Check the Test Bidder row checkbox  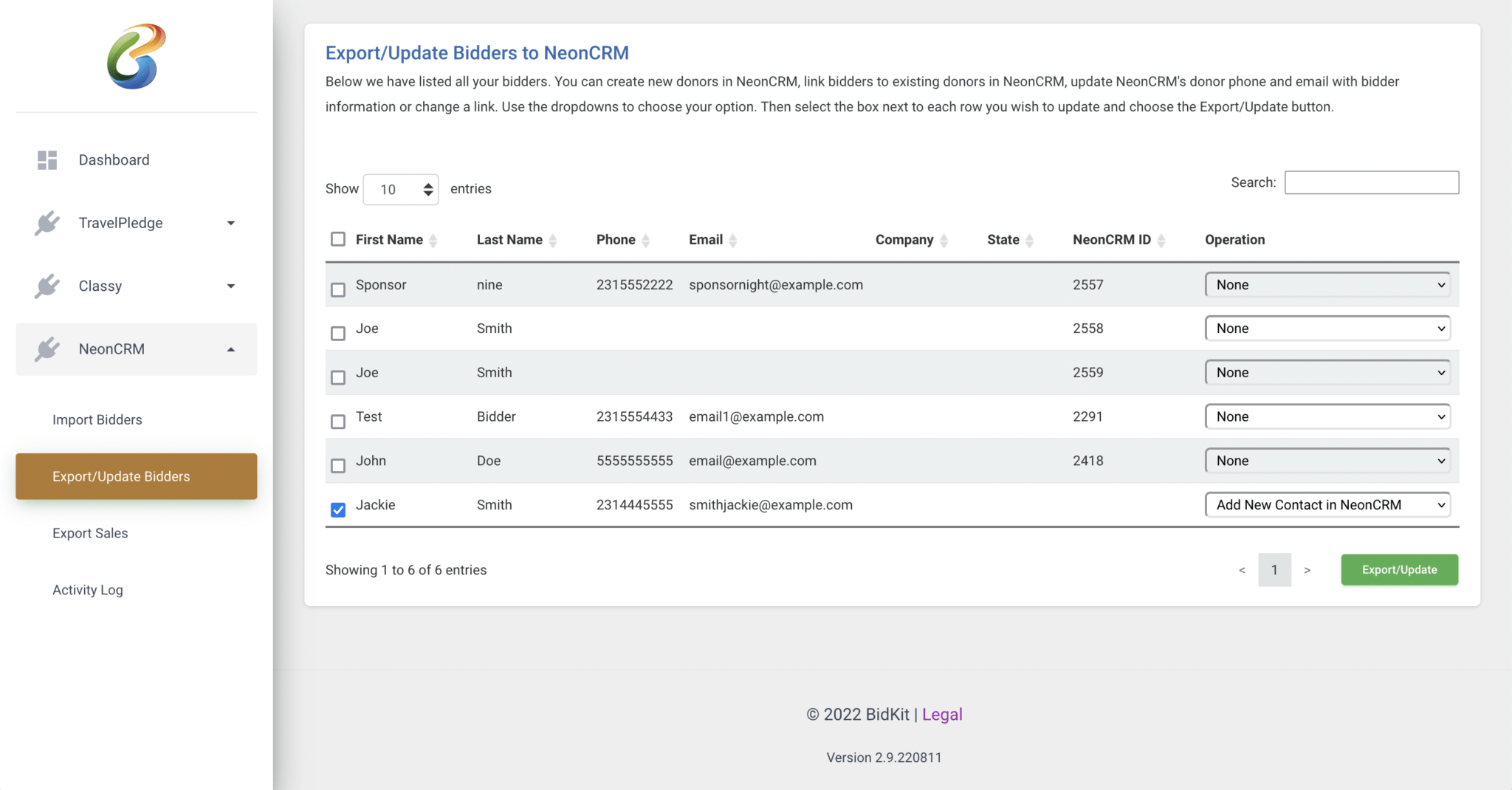[338, 422]
